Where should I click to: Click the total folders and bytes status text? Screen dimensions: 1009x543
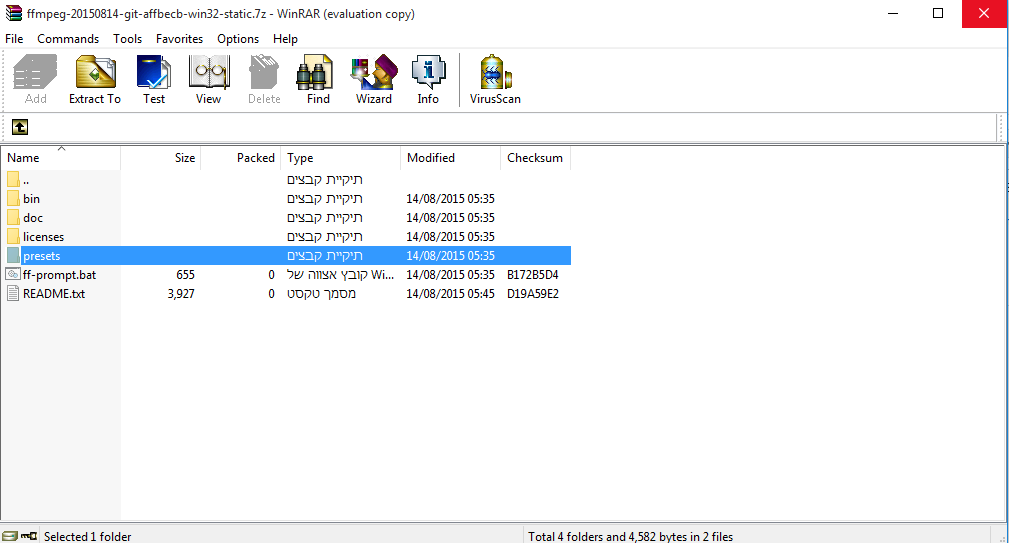[631, 536]
